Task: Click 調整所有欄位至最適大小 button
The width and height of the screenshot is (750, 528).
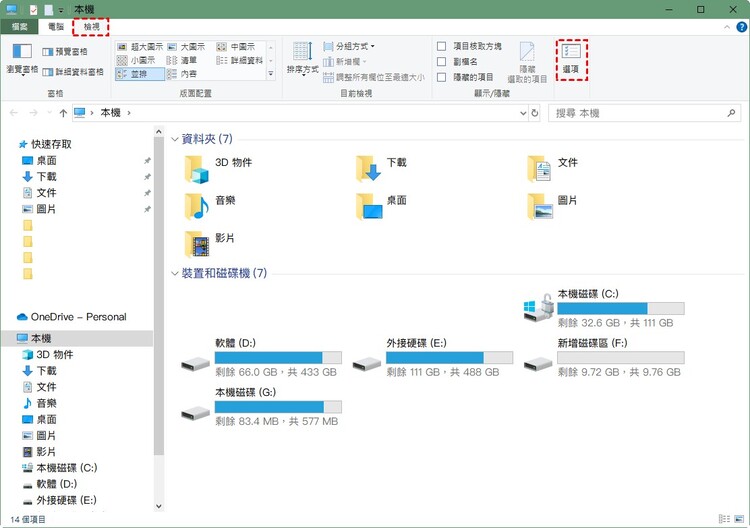Action: [x=374, y=77]
